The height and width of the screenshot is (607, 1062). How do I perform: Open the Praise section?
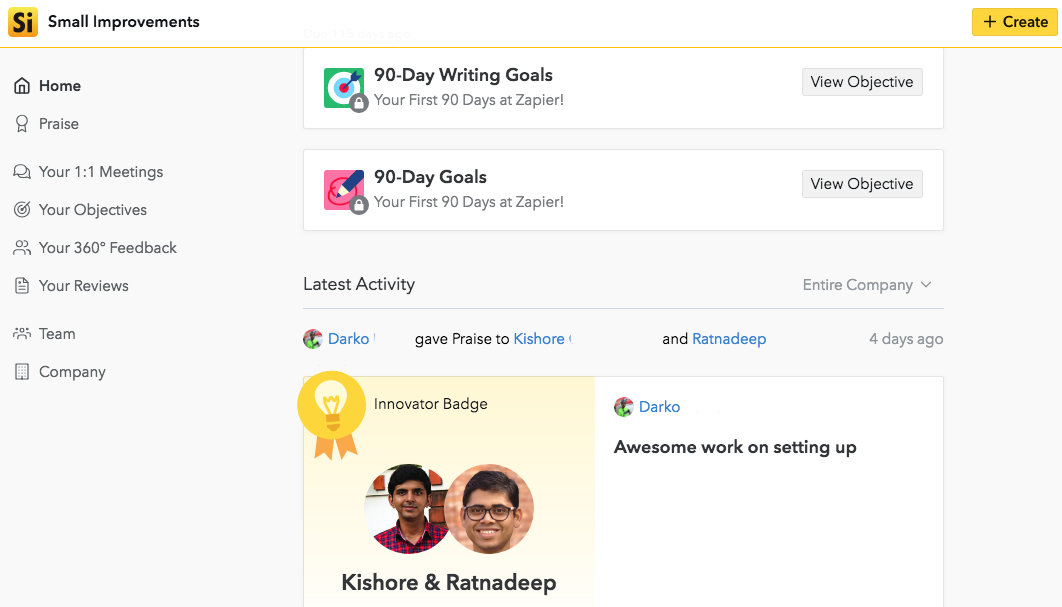[x=59, y=123]
